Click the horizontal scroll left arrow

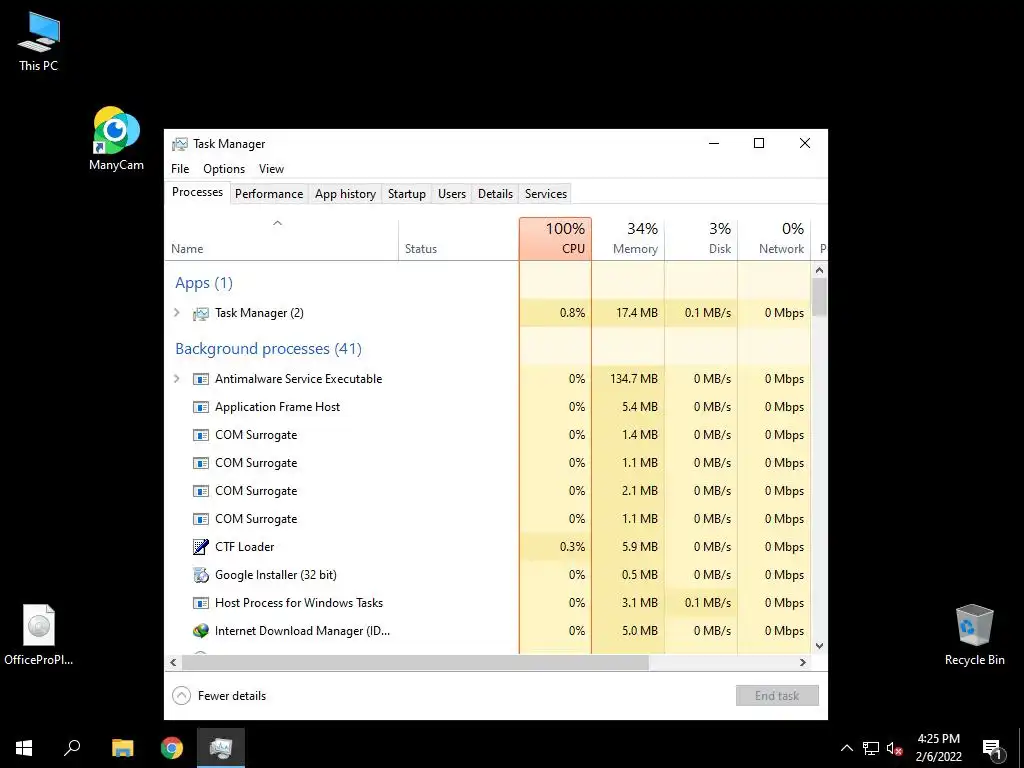click(173, 662)
